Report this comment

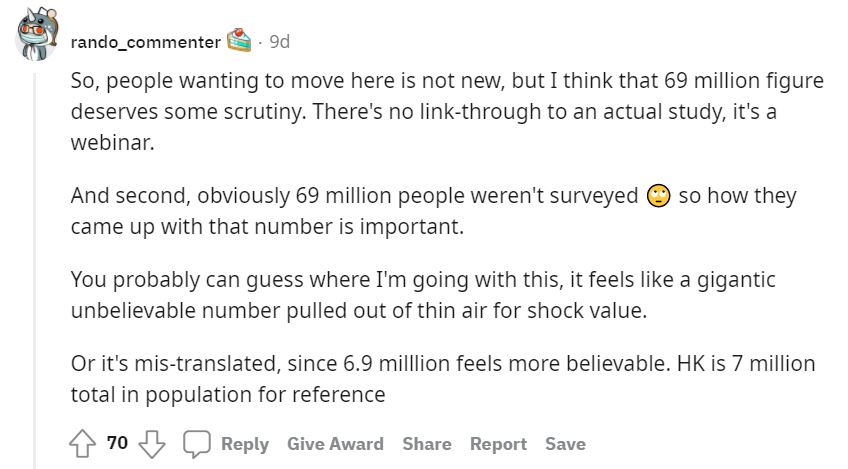click(498, 443)
